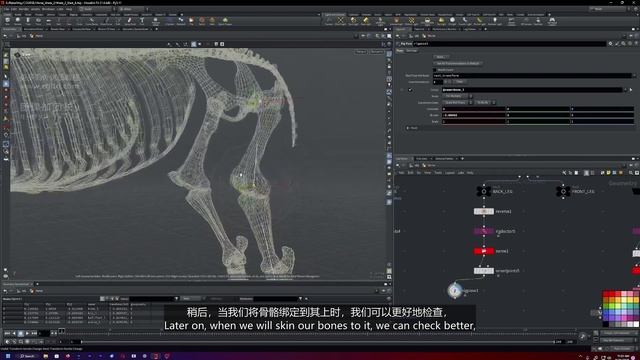Select the File shelf tool
This screenshot has height=360, width=640.
(x=191, y=21)
